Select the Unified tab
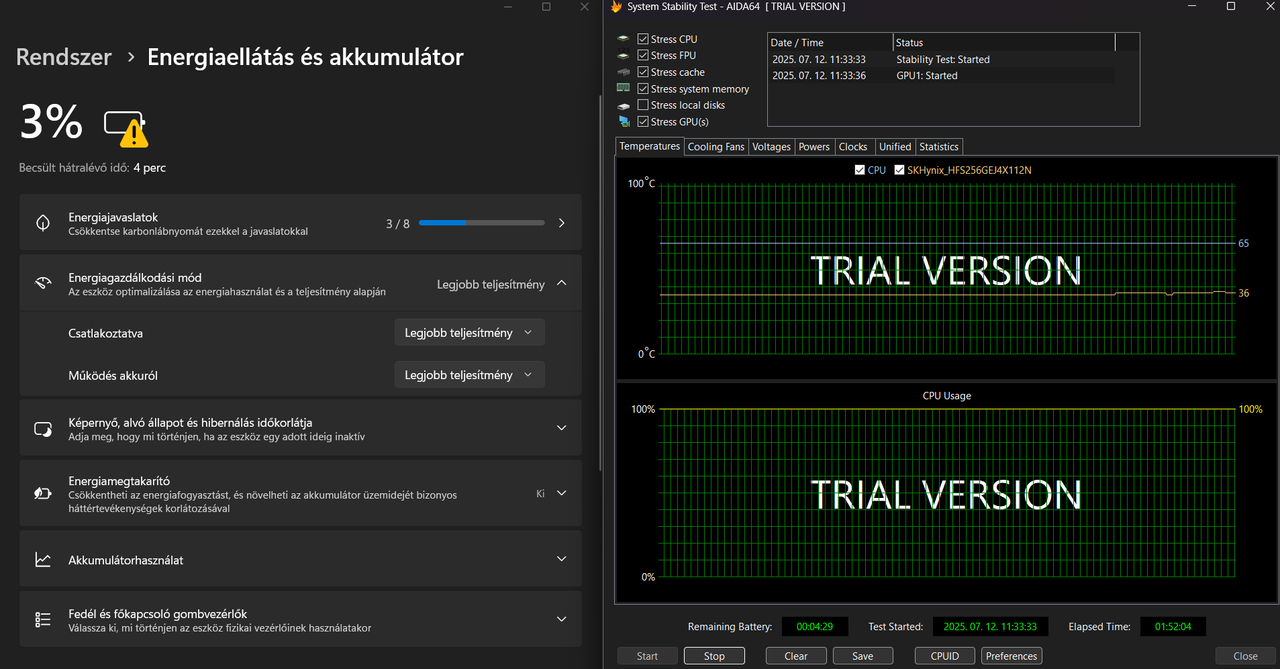The width and height of the screenshot is (1280, 669). point(895,147)
